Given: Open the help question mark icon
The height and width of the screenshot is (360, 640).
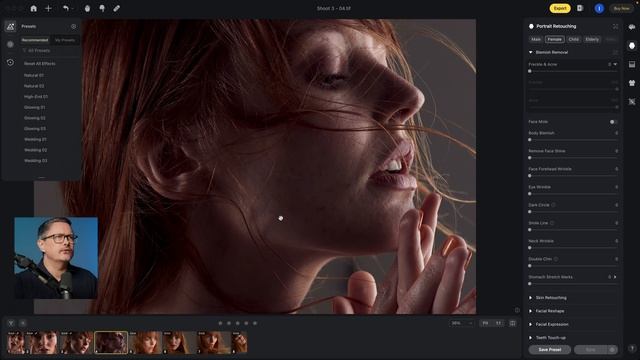Looking at the screenshot, I should tap(632, 348).
